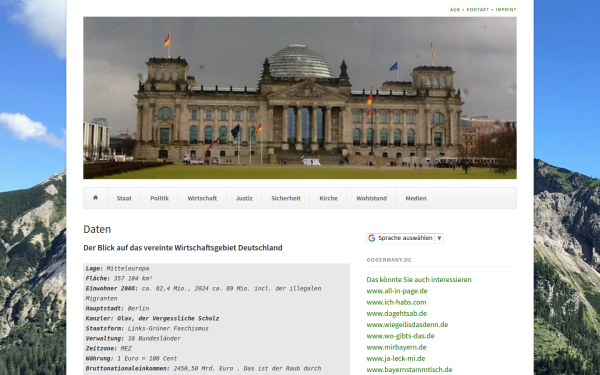Open the Sicherheit menu item
The width and height of the screenshot is (600, 375).
coord(286,198)
